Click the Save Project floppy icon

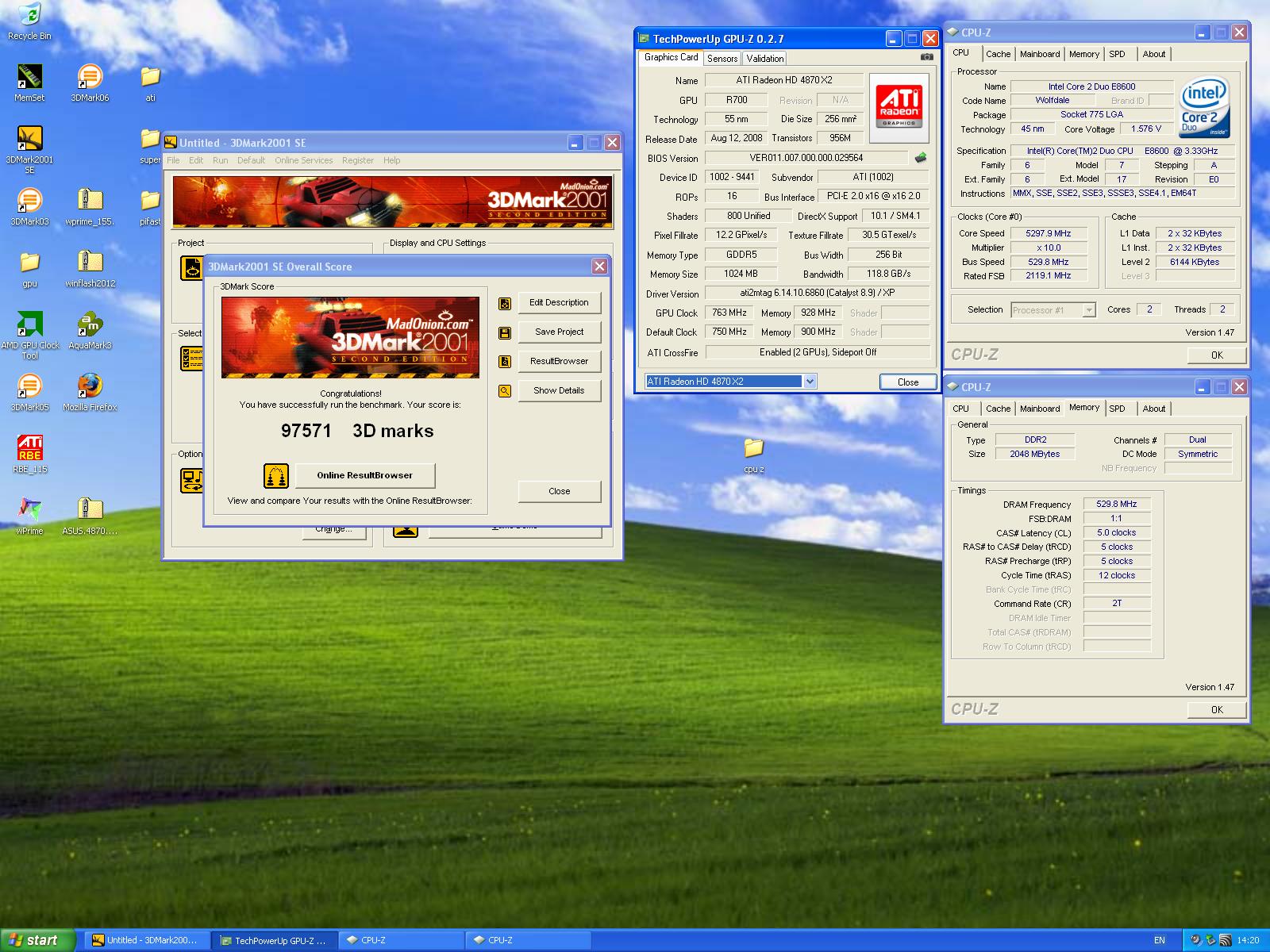coord(505,332)
